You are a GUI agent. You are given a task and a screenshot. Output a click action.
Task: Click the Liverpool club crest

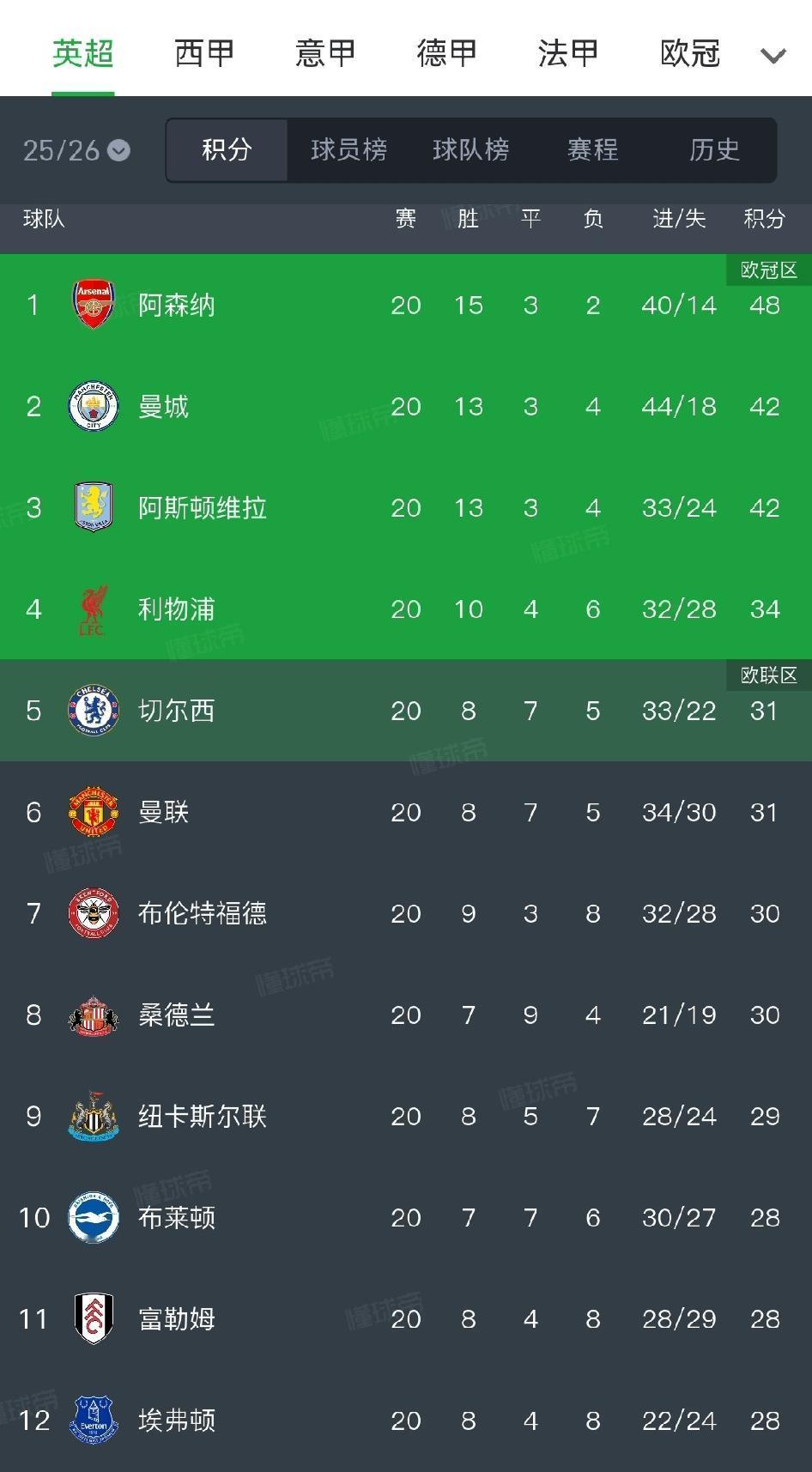(x=93, y=609)
